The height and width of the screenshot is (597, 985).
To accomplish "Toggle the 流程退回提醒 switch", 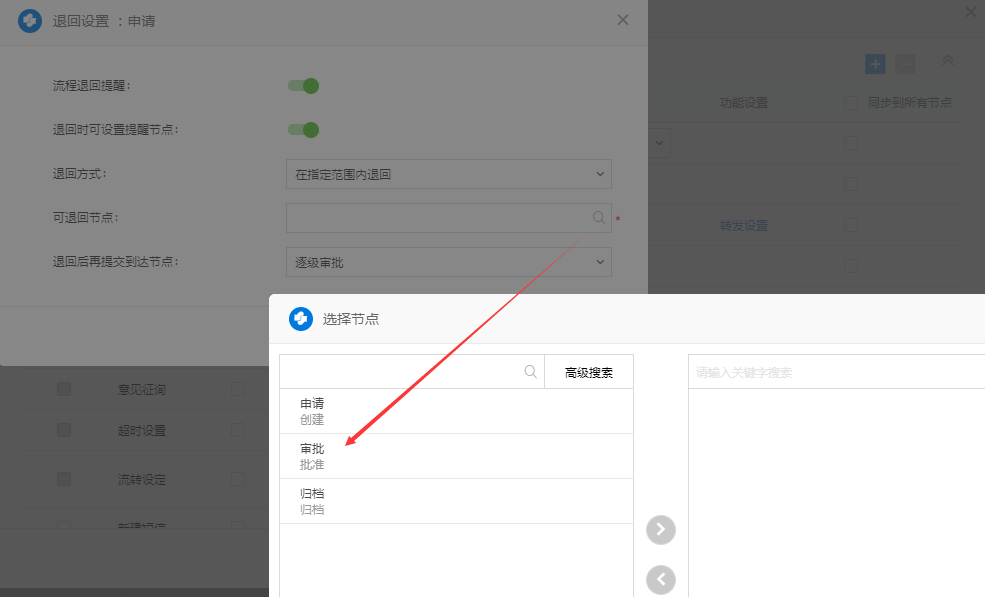I will coord(303,86).
